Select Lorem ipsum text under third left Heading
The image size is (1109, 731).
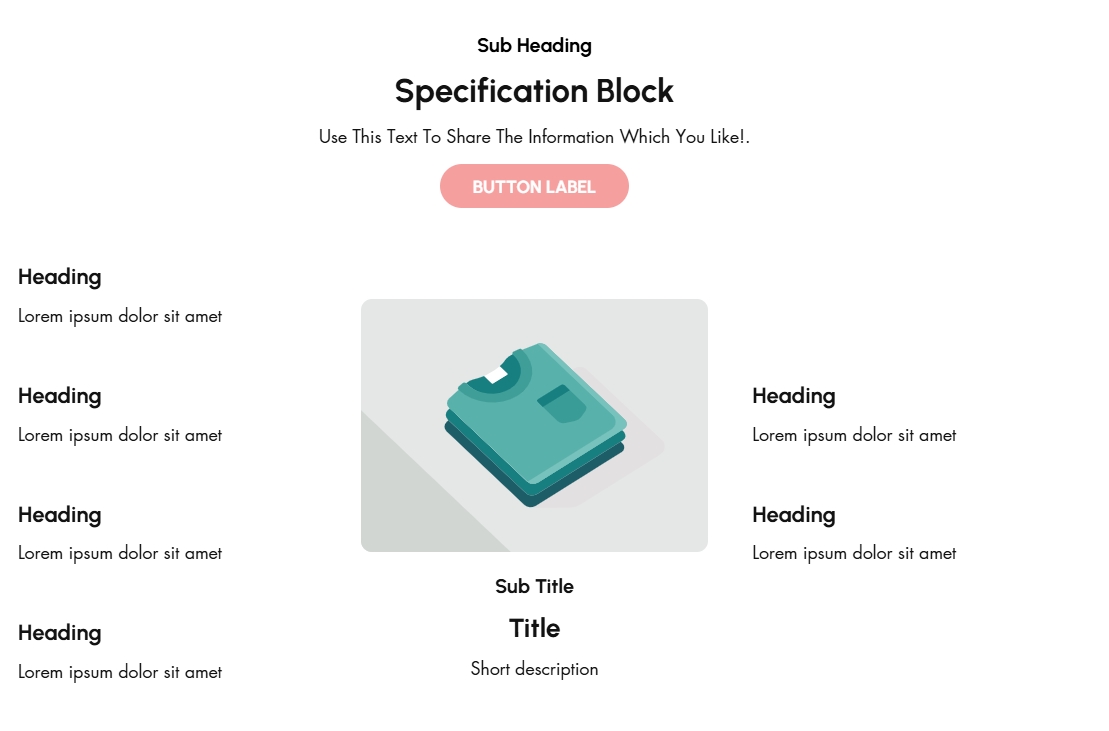point(120,554)
